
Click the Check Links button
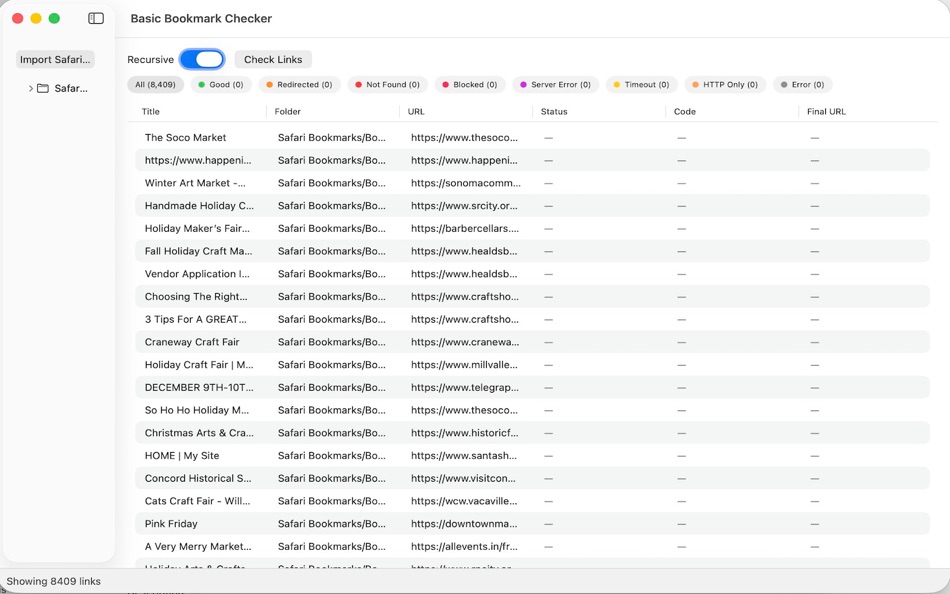tap(273, 59)
